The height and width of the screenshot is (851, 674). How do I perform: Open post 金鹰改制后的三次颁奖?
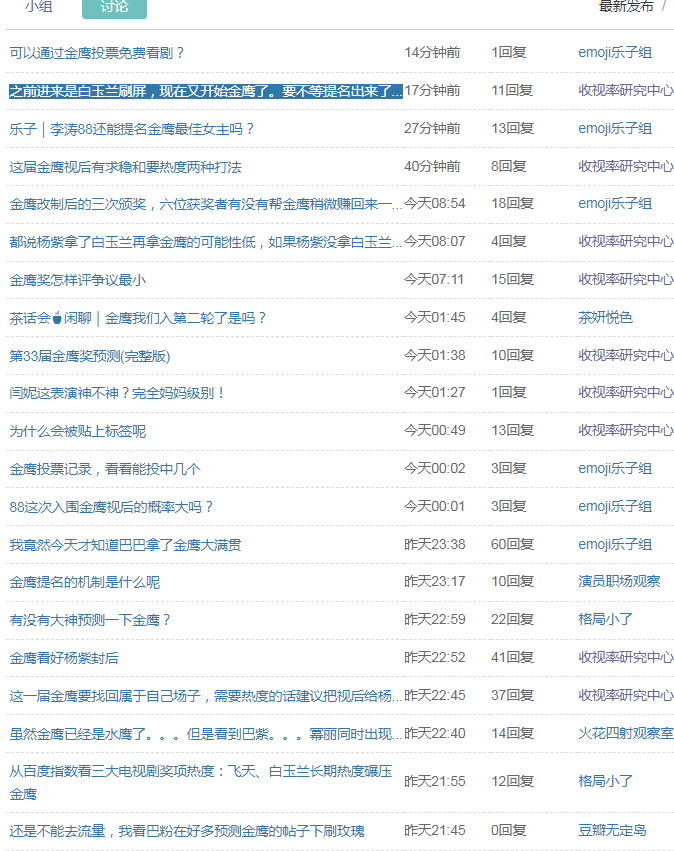point(206,204)
